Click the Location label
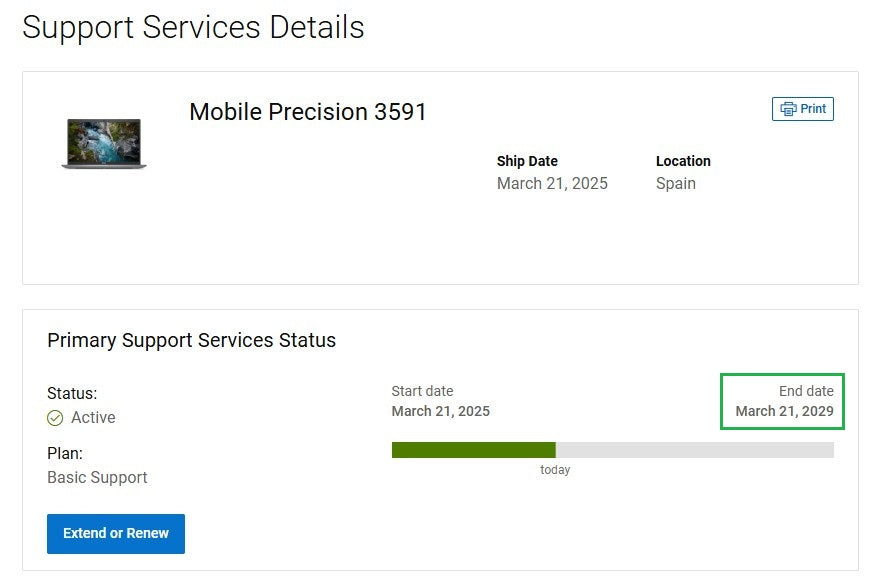Screen dimensions: 882x585 [683, 161]
